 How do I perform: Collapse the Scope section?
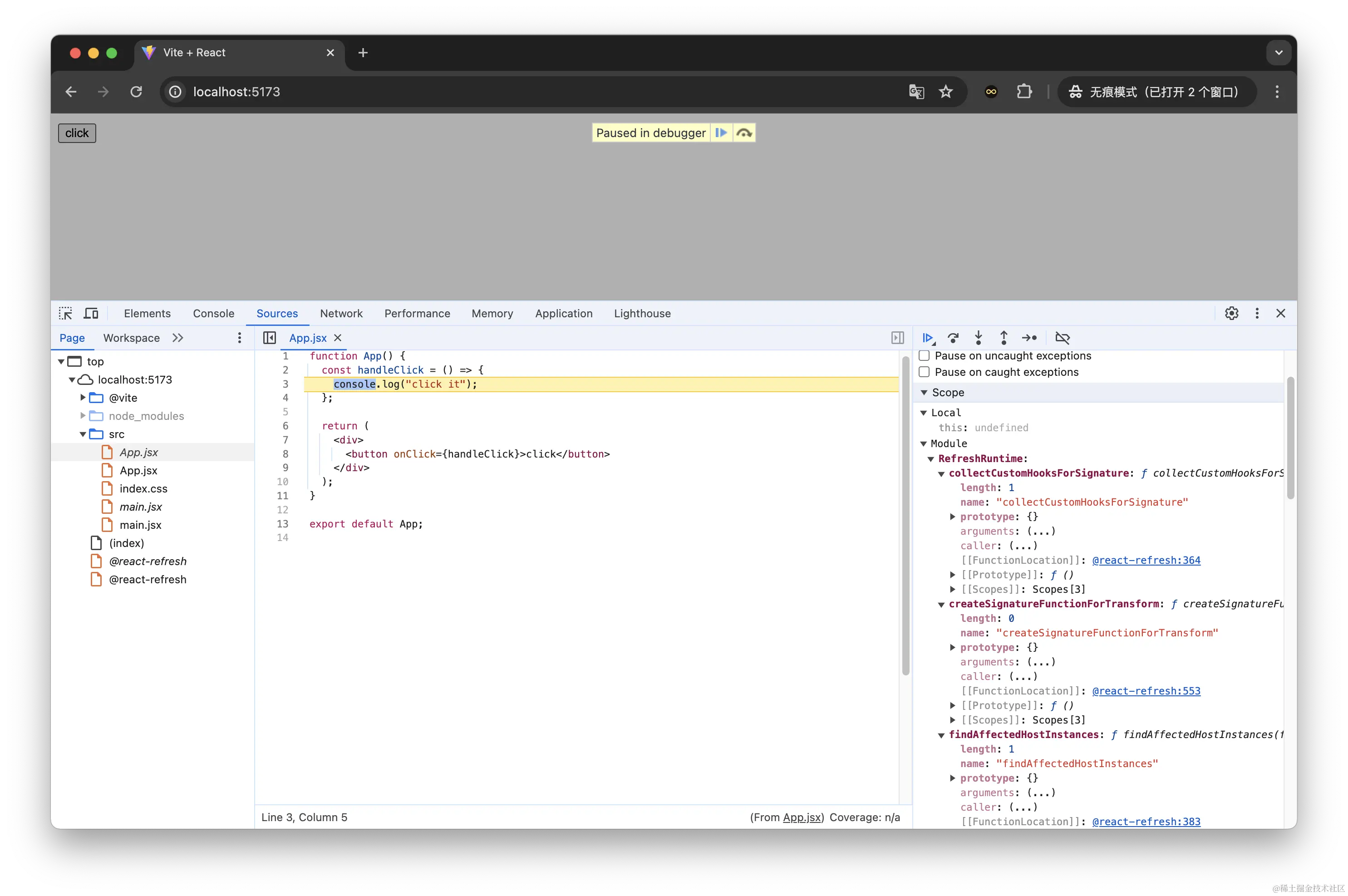pyautogui.click(x=924, y=393)
